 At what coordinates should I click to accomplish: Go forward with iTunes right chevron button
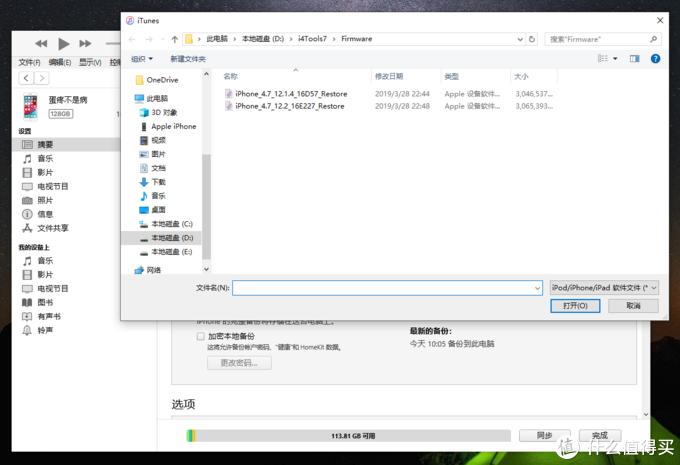[42, 78]
